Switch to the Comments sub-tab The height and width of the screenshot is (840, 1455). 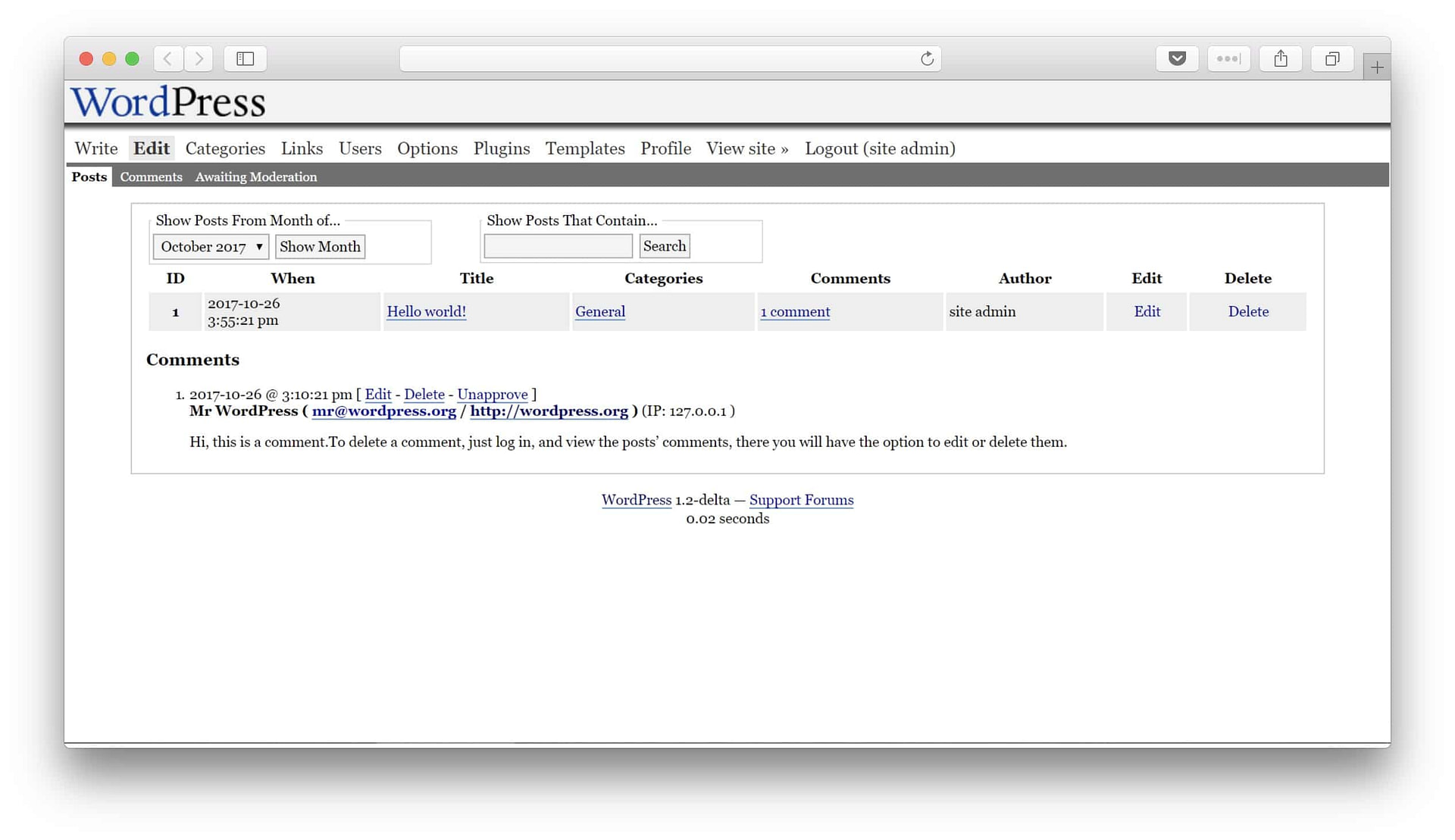151,176
